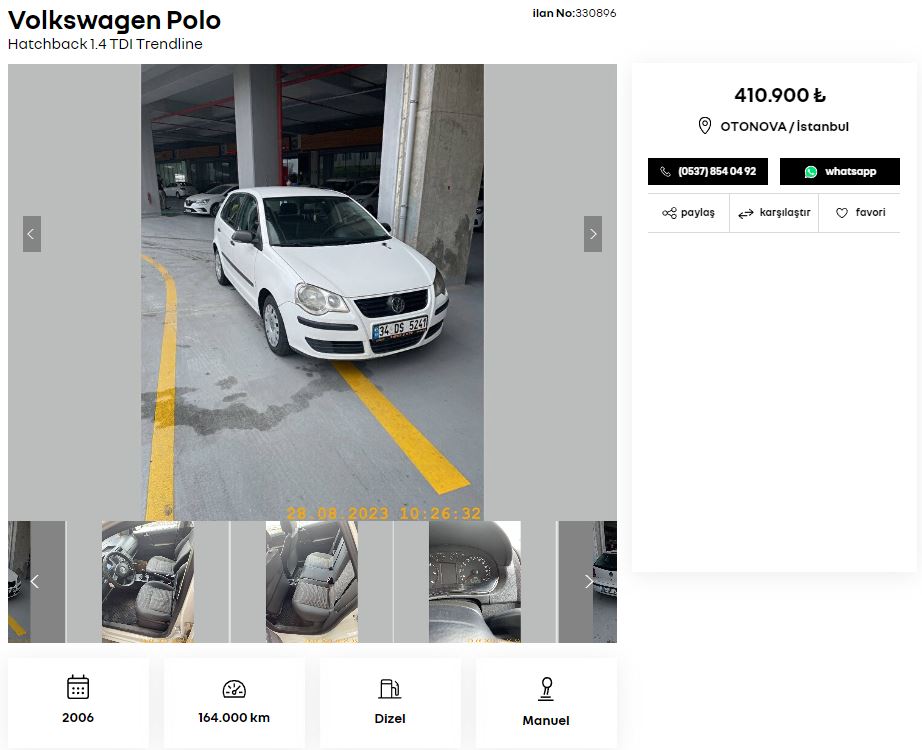The width and height of the screenshot is (922, 750).
Task: Select the 2006 model year value
Action: (x=78, y=718)
